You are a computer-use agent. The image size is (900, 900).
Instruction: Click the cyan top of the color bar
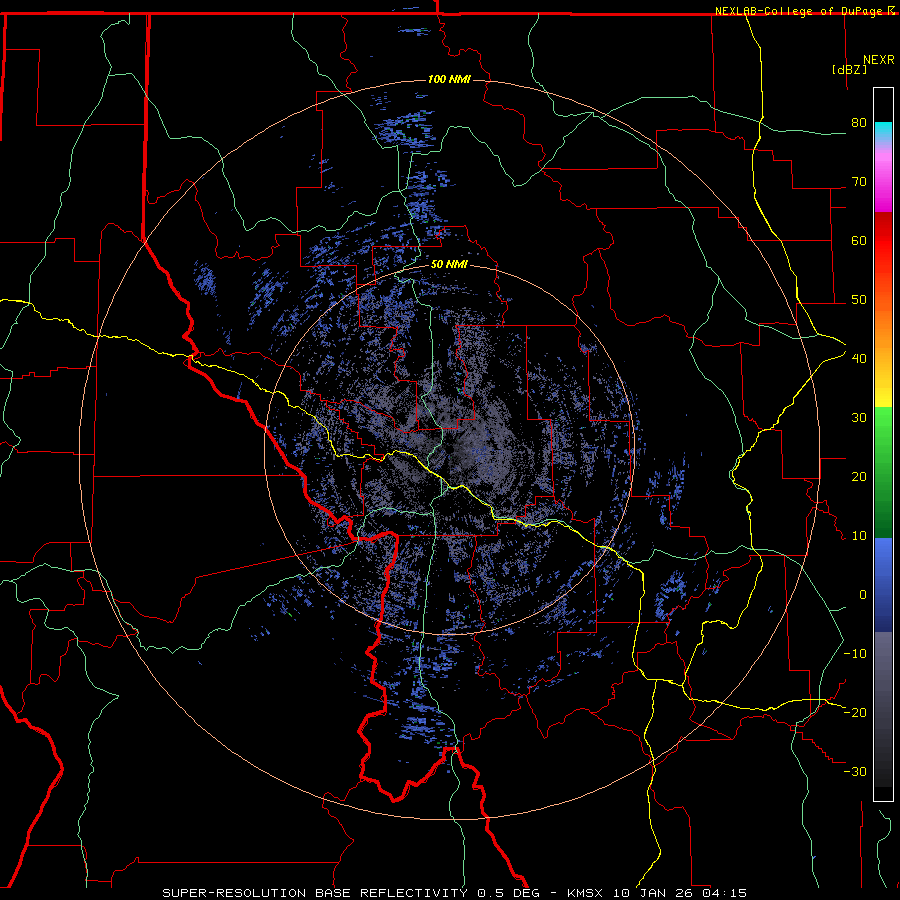pos(883,131)
